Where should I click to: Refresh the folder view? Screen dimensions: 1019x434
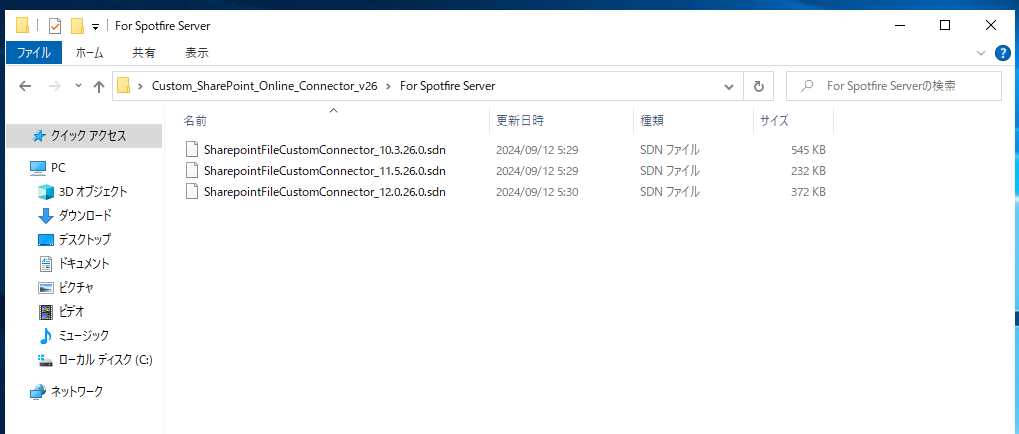pos(758,86)
